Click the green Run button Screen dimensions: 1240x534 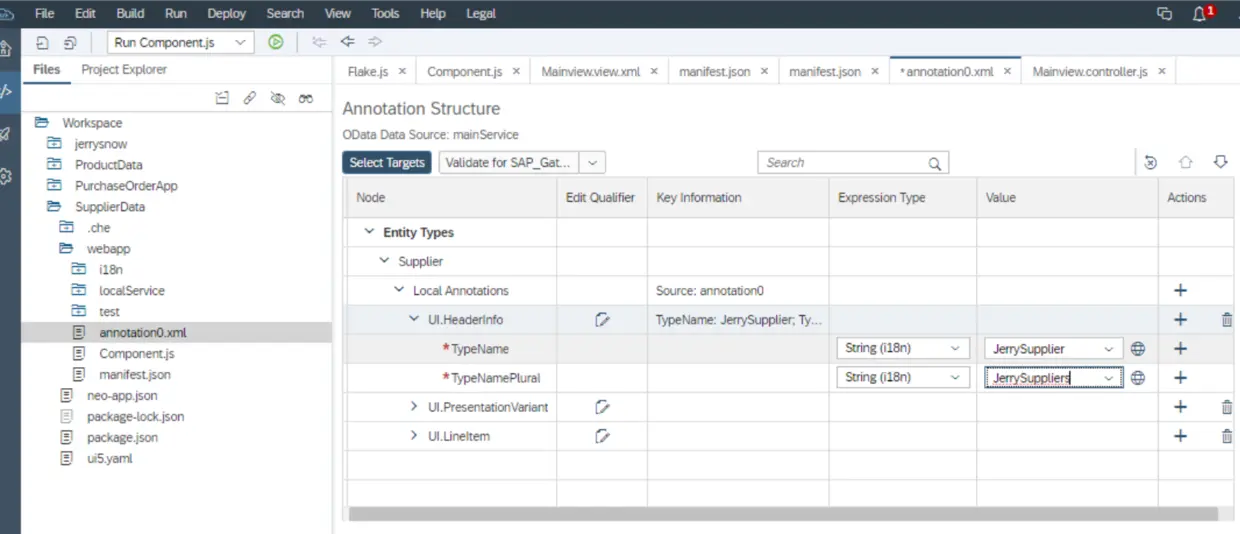276,42
